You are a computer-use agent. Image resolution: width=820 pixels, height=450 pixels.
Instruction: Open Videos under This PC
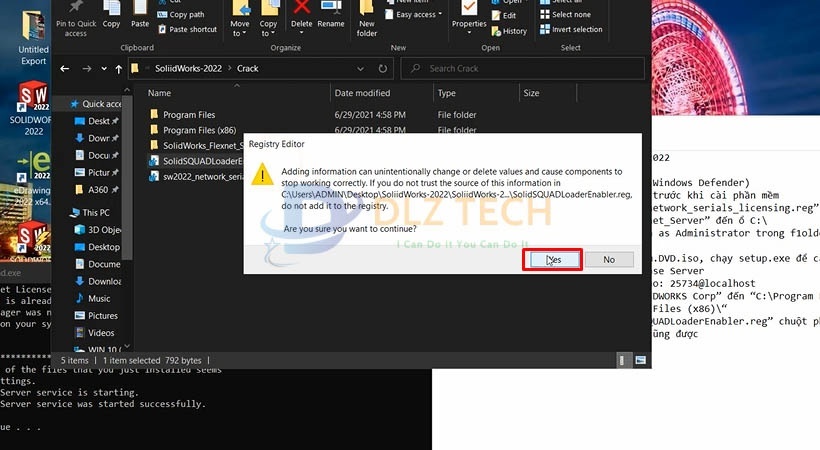95,333
